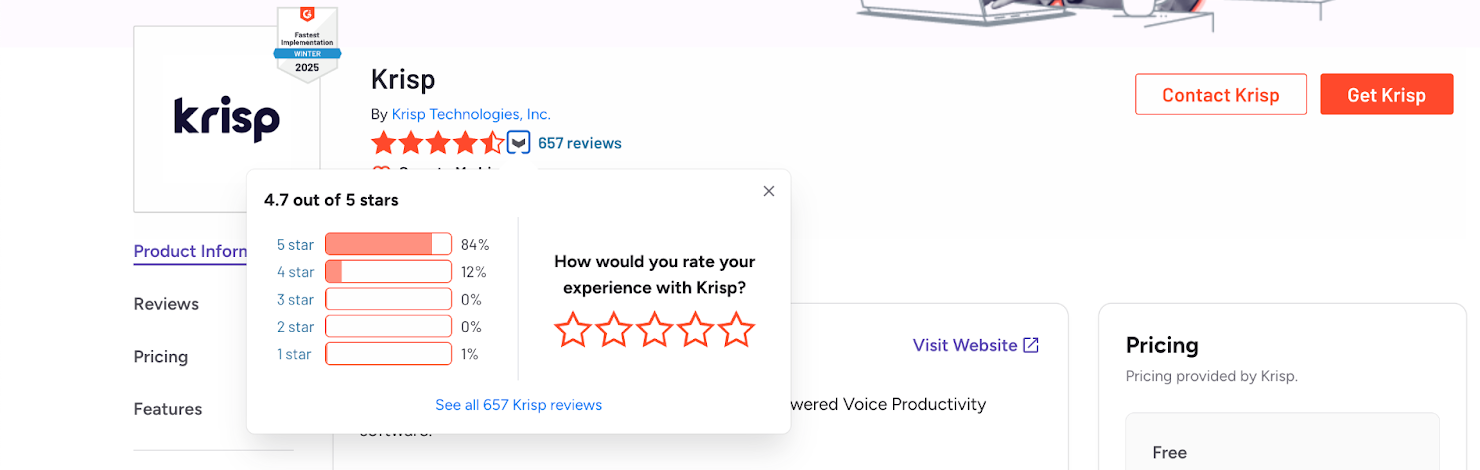Click the Contact Krisp button
The height and width of the screenshot is (470, 1480).
point(1220,95)
